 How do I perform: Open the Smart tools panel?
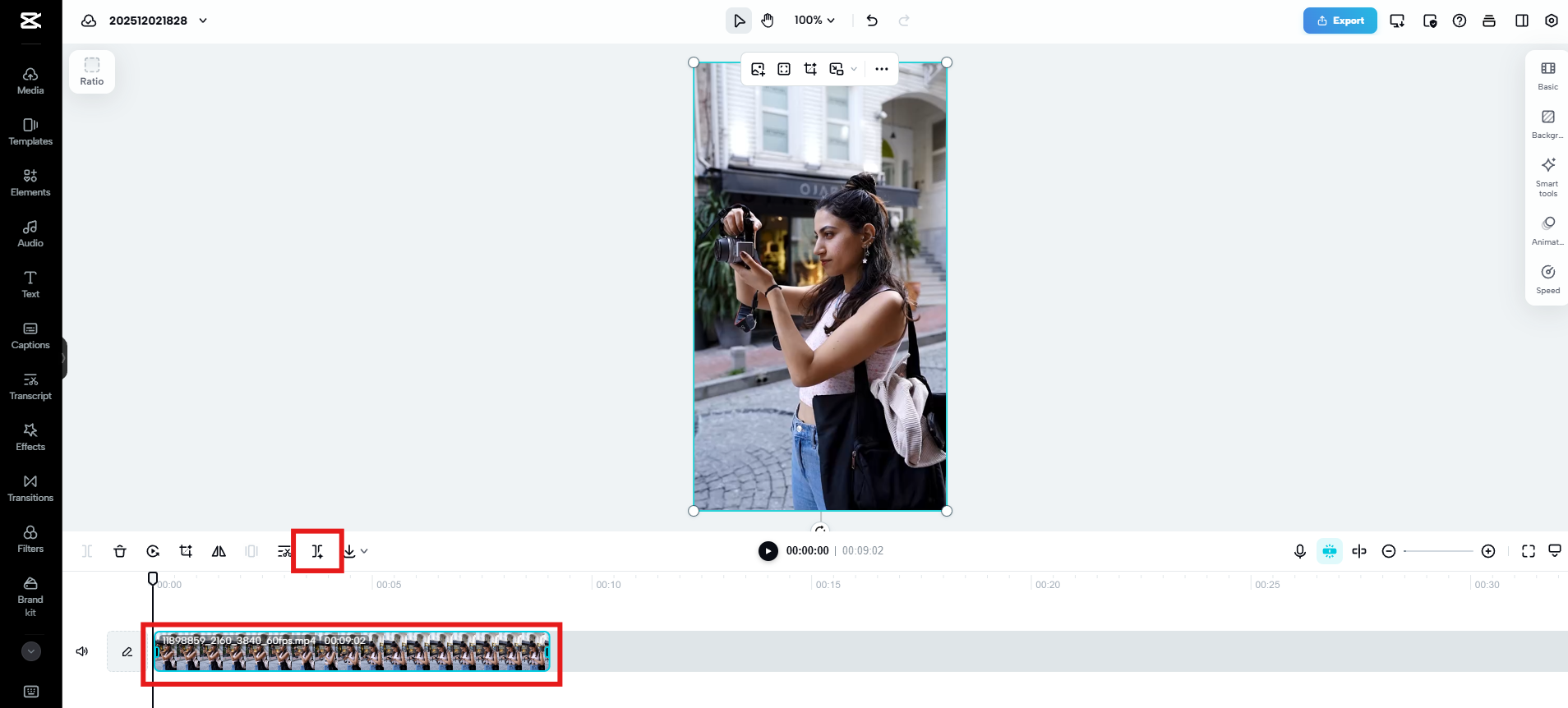pyautogui.click(x=1547, y=176)
